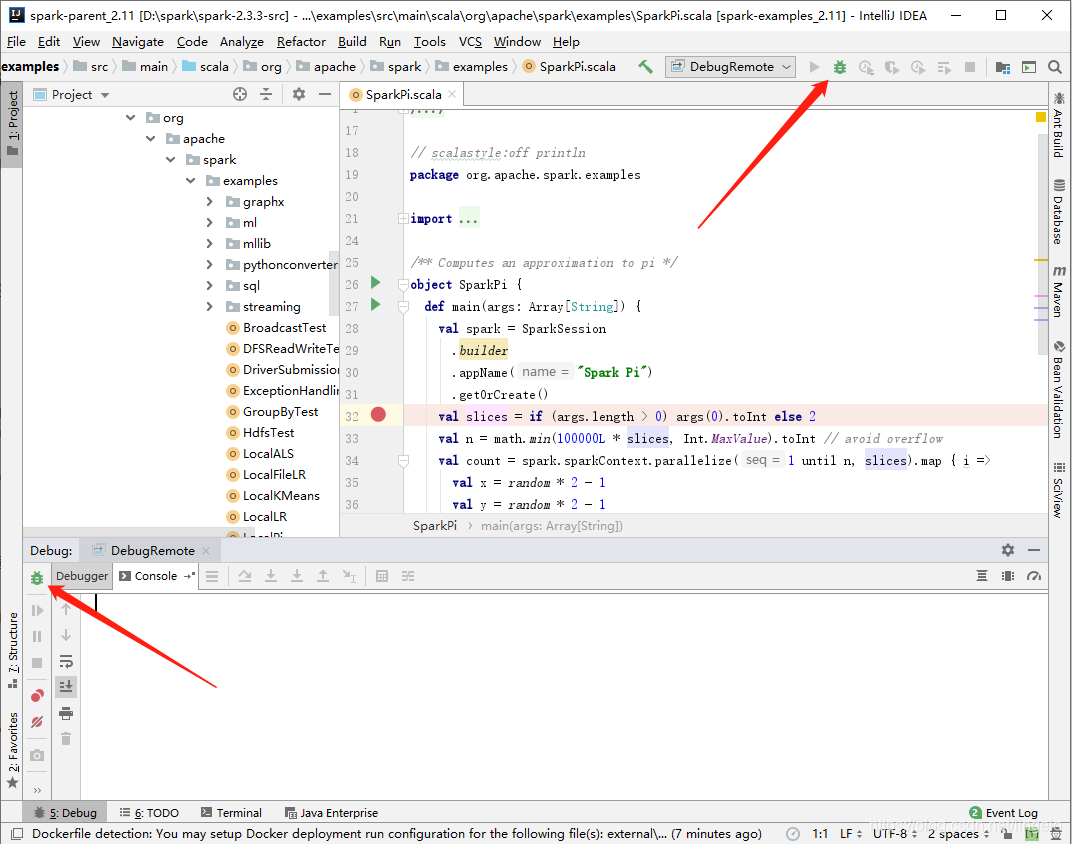Click View Breakpoints red dots icon
This screenshot has height=844, width=1072.
click(x=37, y=696)
